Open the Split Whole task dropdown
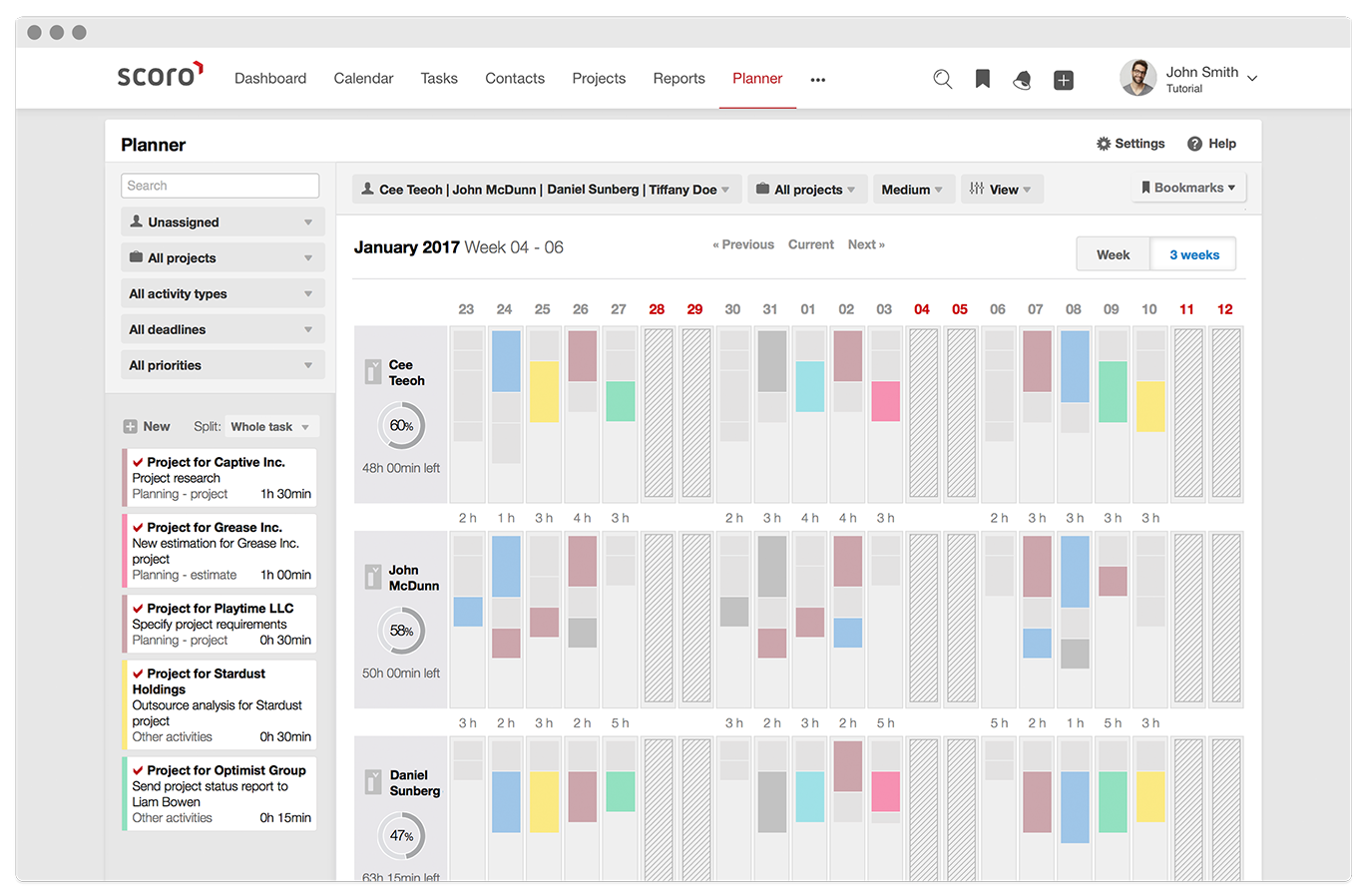The width and height of the screenshot is (1363, 896). point(271,426)
